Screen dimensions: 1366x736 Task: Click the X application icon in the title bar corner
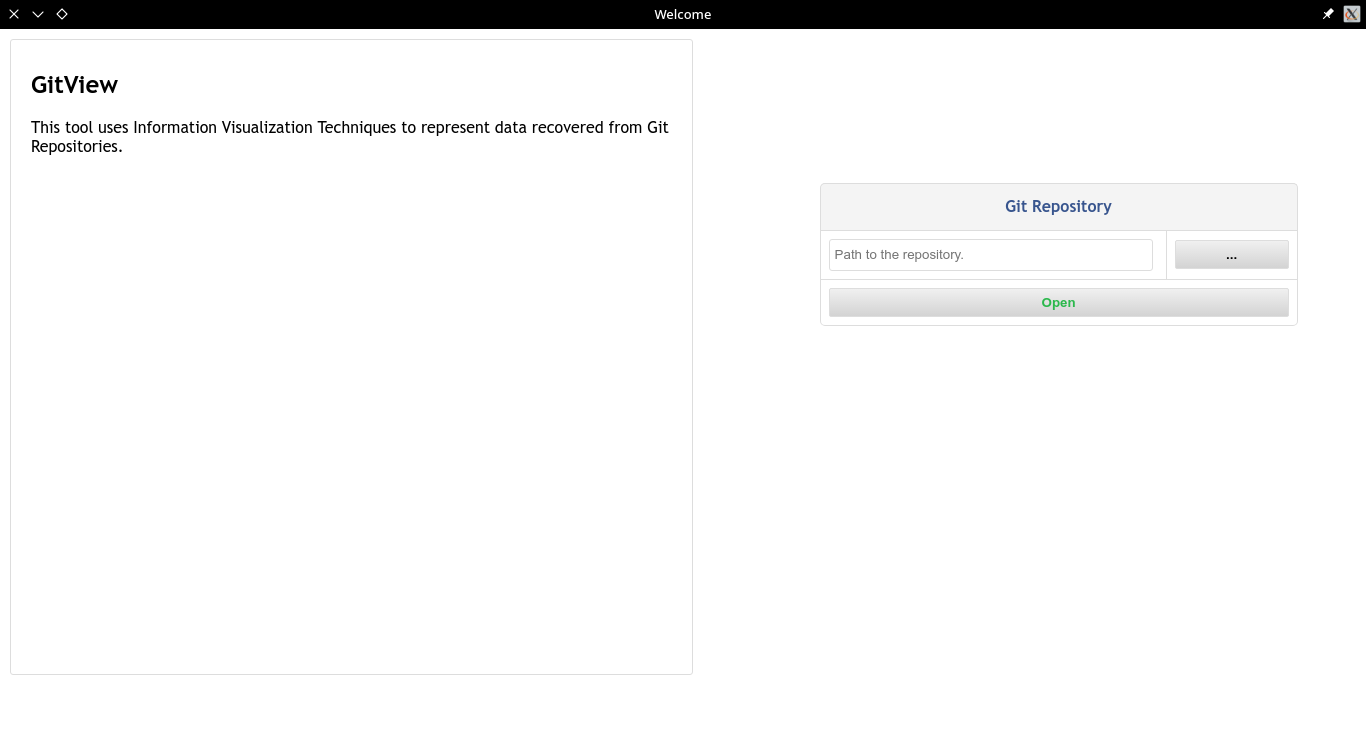pyautogui.click(x=1352, y=14)
